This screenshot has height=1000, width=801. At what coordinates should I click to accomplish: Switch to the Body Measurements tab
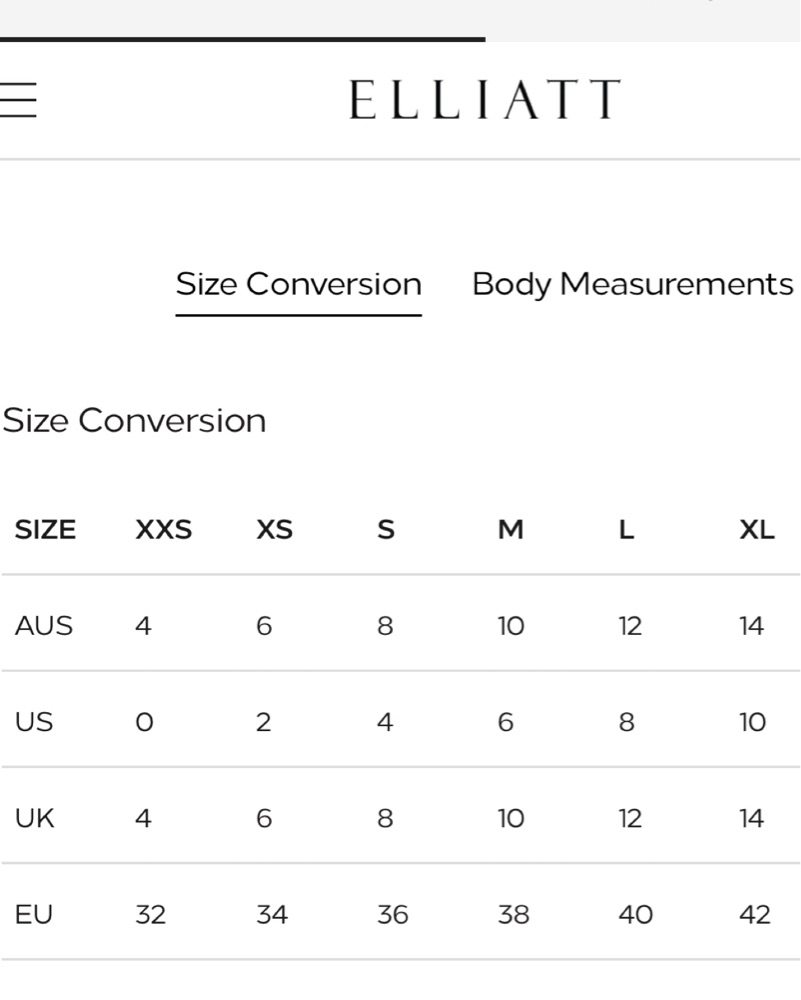[x=633, y=284]
